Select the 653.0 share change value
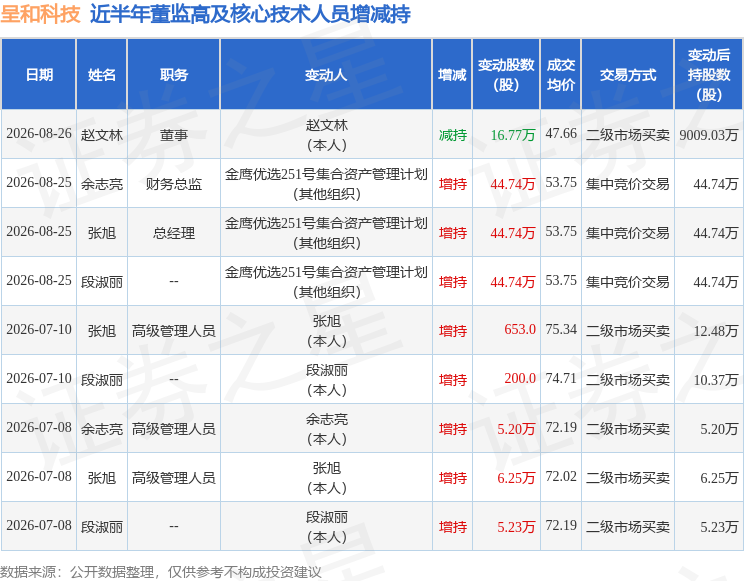 click(x=520, y=329)
